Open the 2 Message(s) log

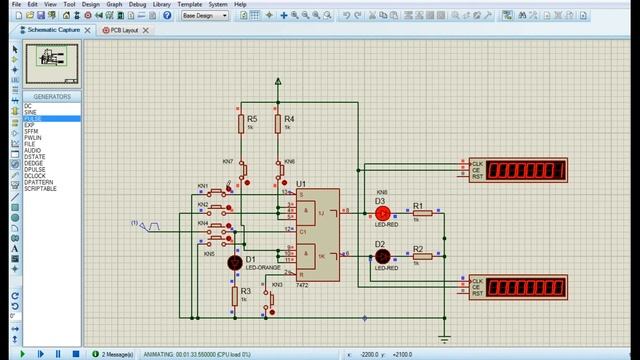(x=113, y=354)
